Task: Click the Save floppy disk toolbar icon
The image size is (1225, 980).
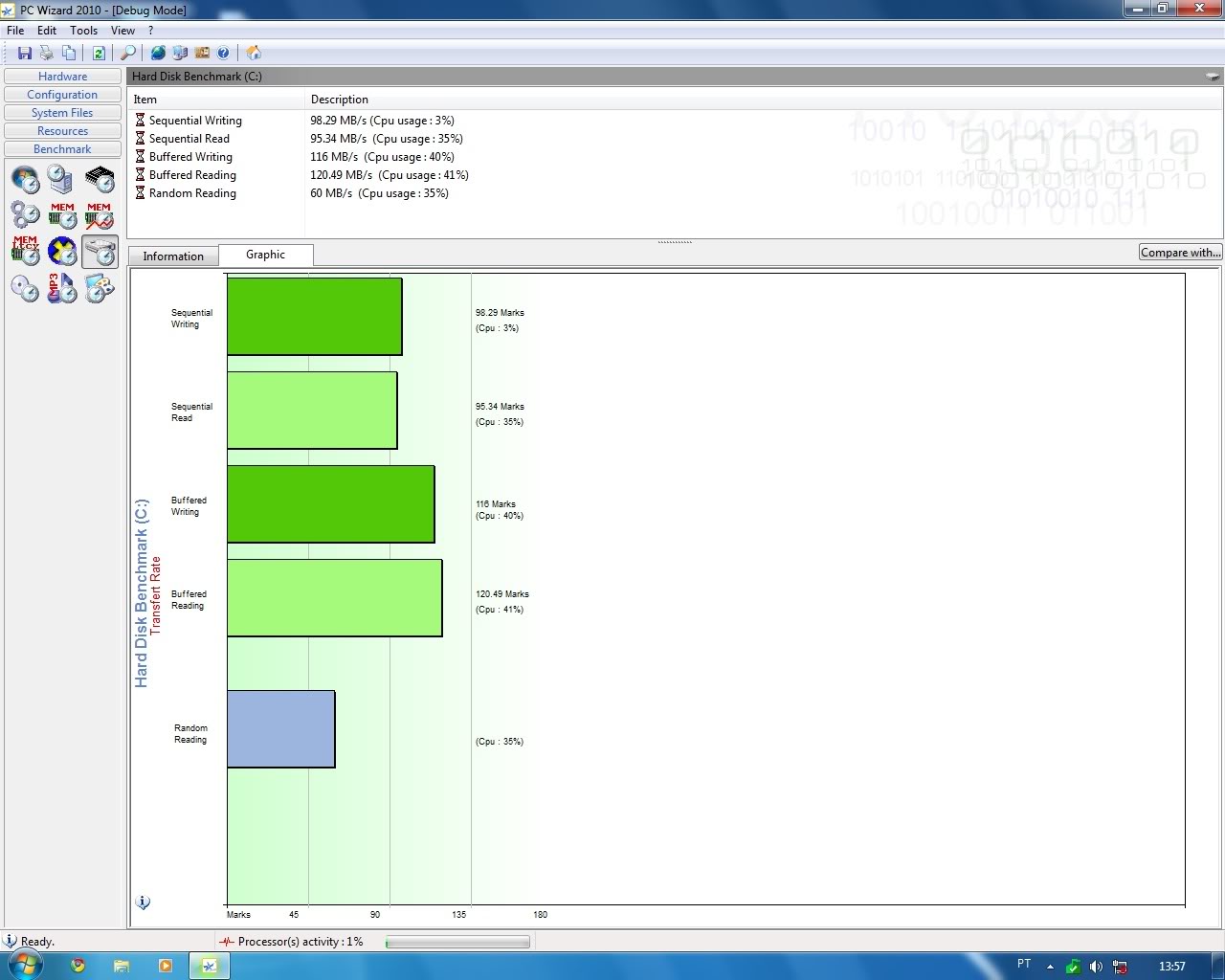Action: click(x=25, y=53)
